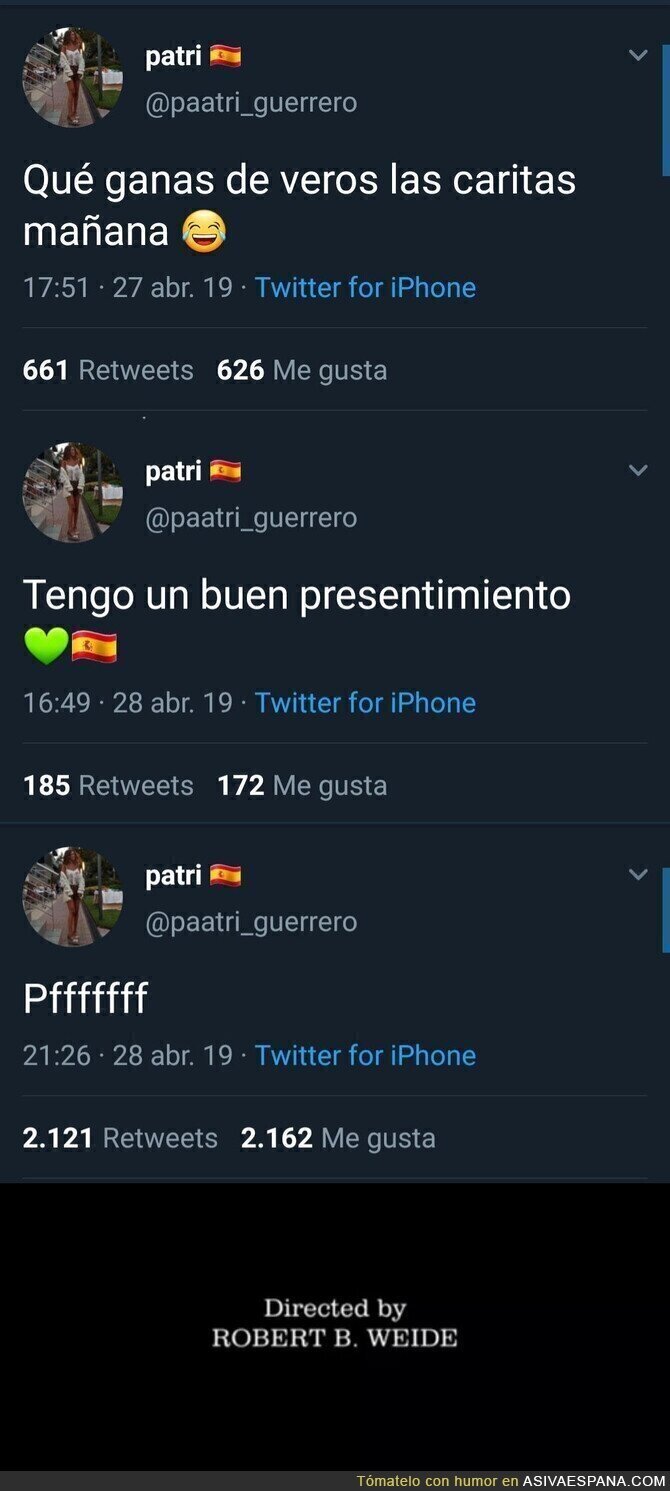The height and width of the screenshot is (1491, 670).
Task: View the 626 Me gusta list
Action: click(302, 371)
